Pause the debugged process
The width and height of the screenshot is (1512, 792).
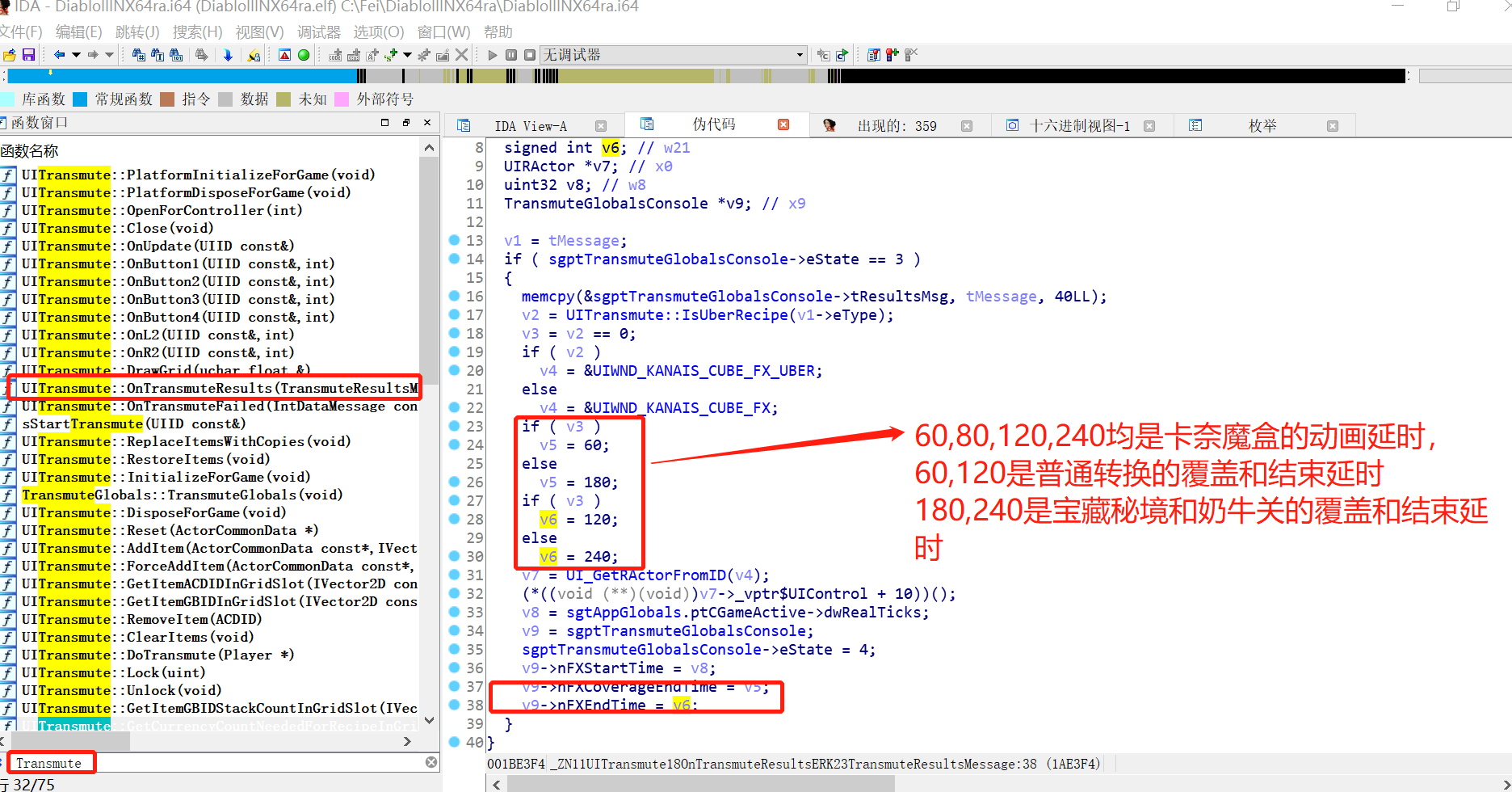click(x=511, y=55)
